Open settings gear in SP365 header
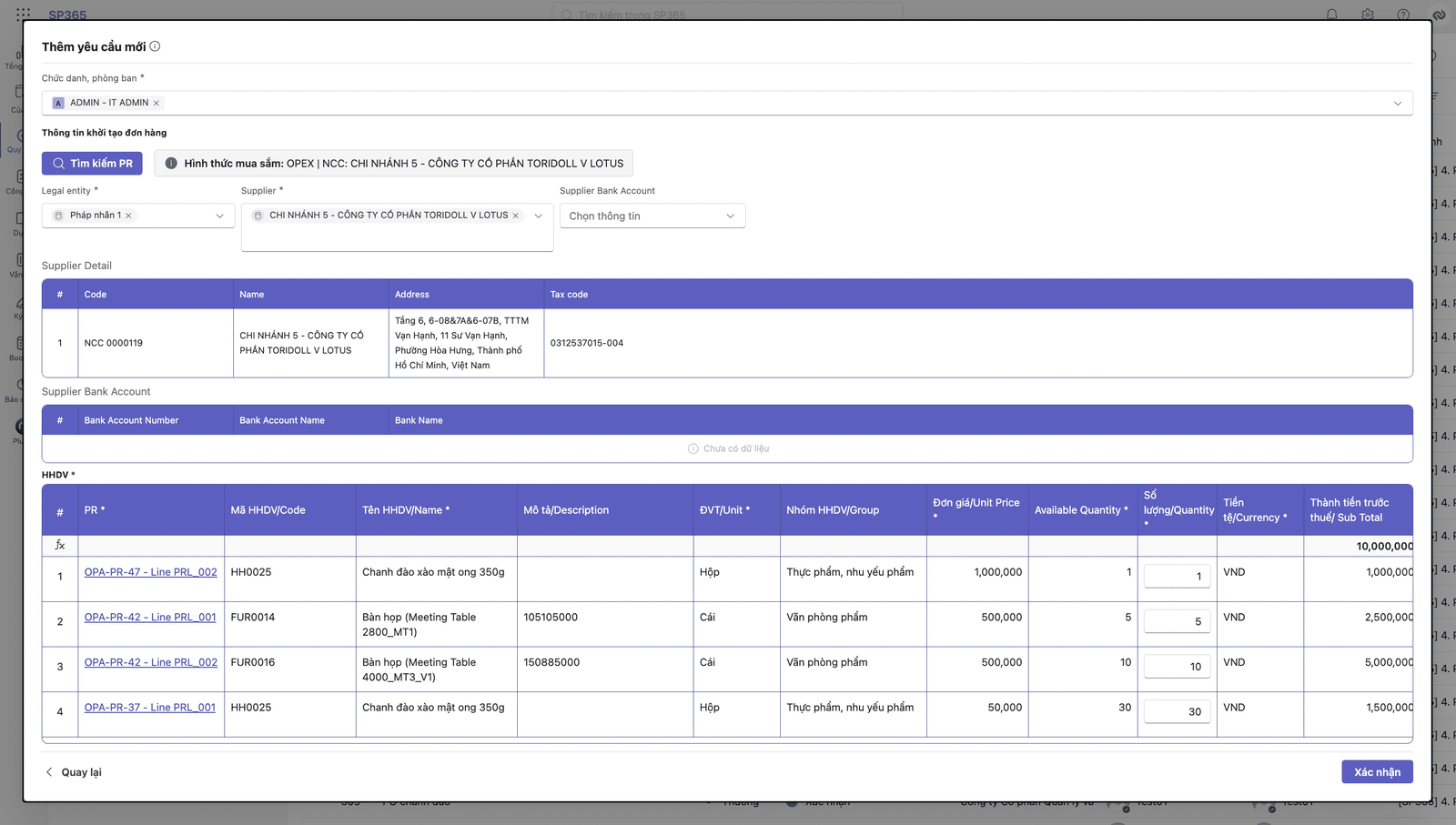 click(x=1367, y=15)
